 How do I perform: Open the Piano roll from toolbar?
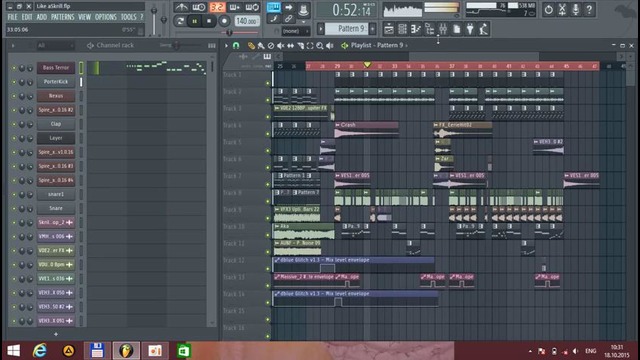416,29
